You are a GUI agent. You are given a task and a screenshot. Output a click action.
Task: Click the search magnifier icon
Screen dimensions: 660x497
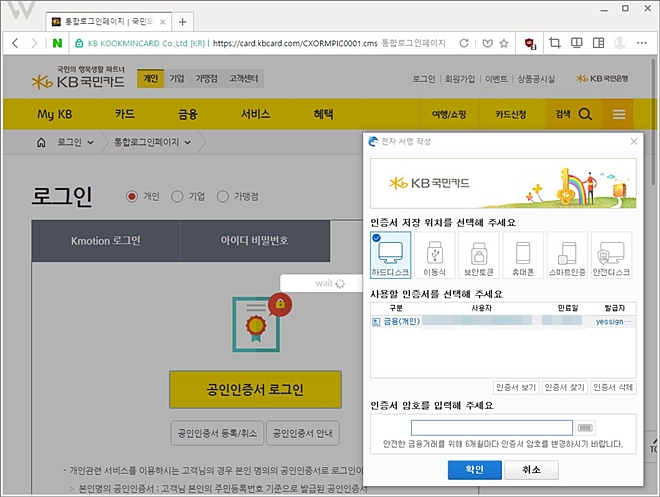coord(585,114)
